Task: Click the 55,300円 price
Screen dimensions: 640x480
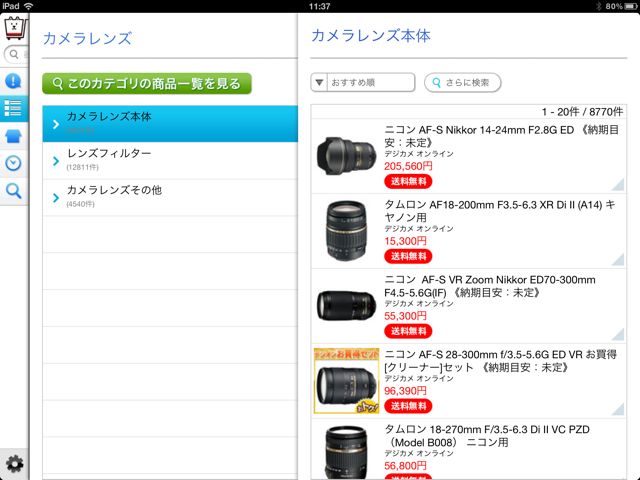Action: pos(405,316)
